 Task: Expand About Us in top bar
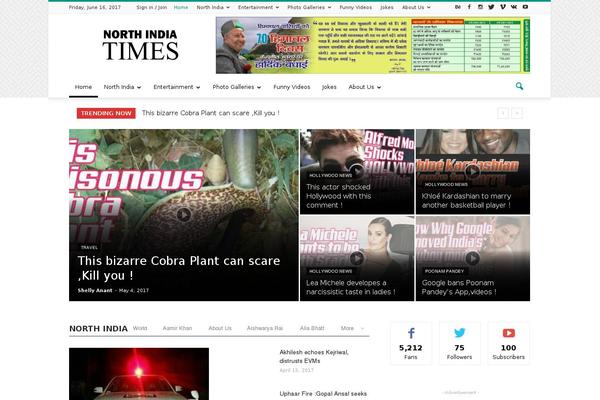416,7
